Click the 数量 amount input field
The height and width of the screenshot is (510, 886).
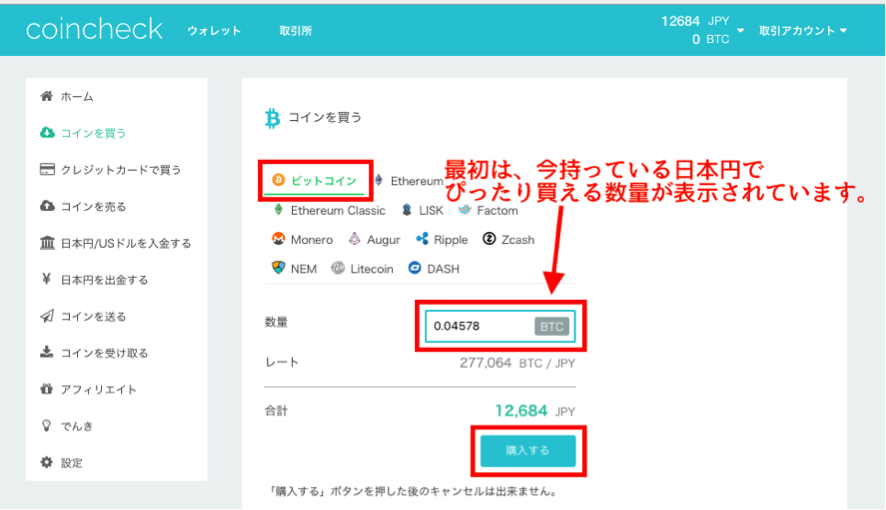pyautogui.click(x=500, y=326)
